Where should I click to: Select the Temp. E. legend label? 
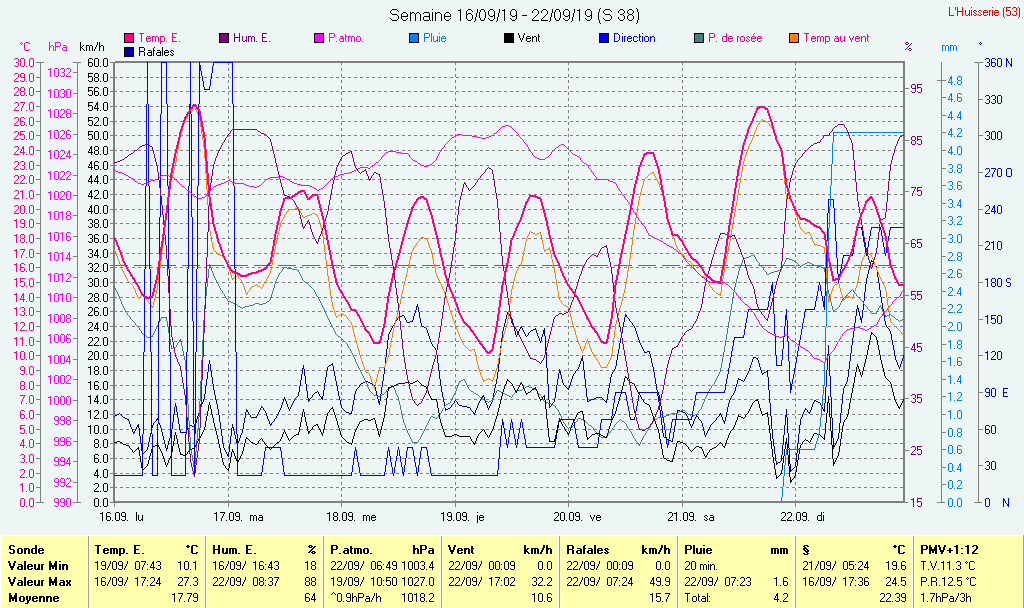pos(159,39)
